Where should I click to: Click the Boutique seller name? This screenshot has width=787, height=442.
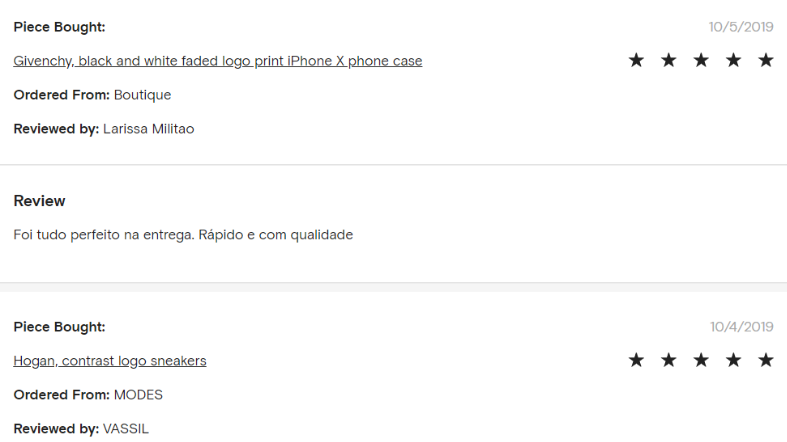pyautogui.click(x=143, y=95)
